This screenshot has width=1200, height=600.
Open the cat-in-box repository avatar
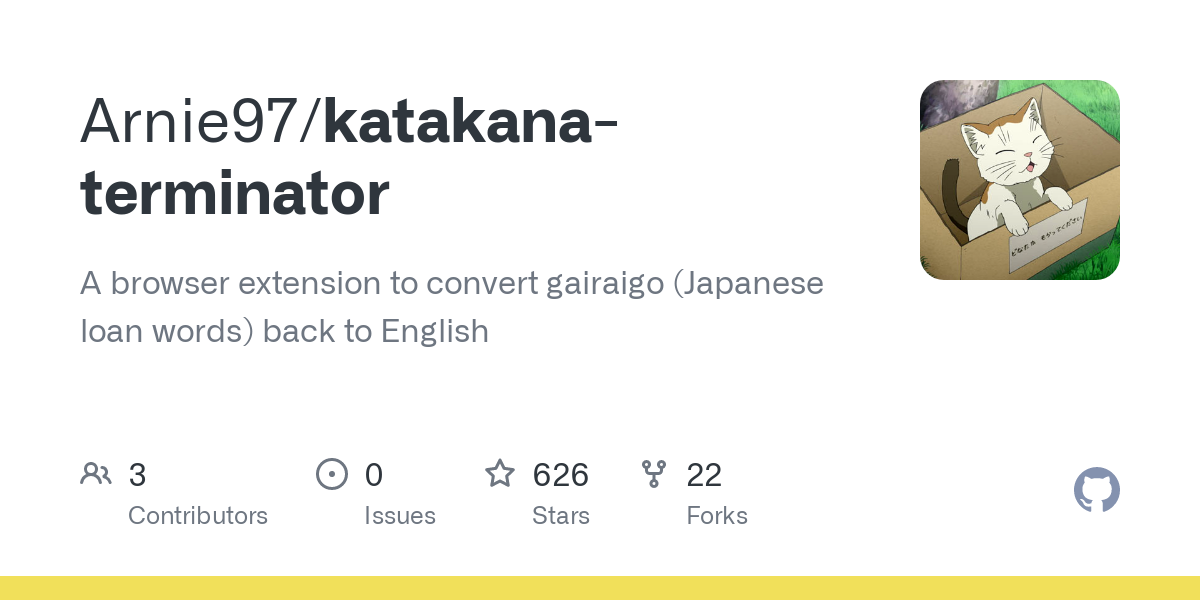coord(1020,180)
